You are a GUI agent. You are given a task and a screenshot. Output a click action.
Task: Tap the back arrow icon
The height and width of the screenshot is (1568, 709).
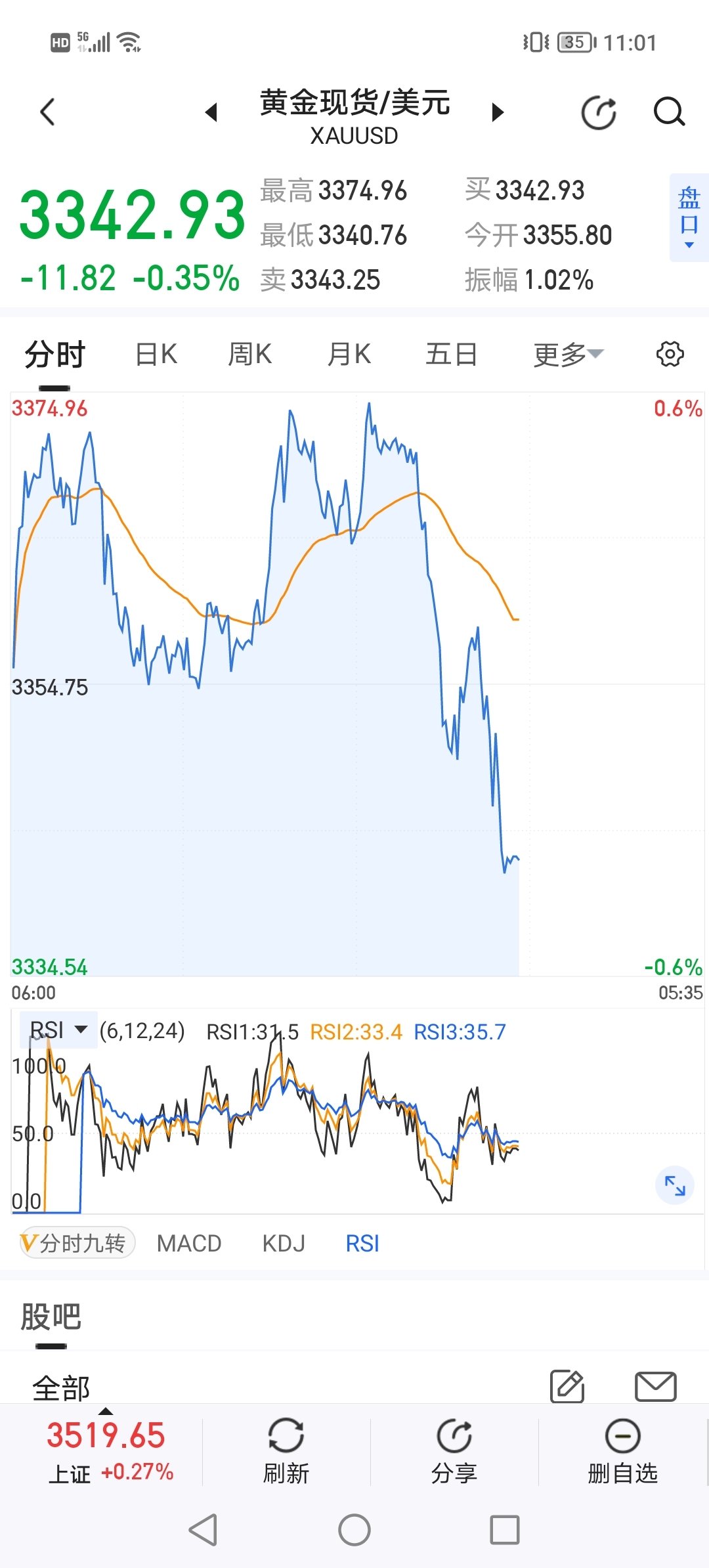47,112
